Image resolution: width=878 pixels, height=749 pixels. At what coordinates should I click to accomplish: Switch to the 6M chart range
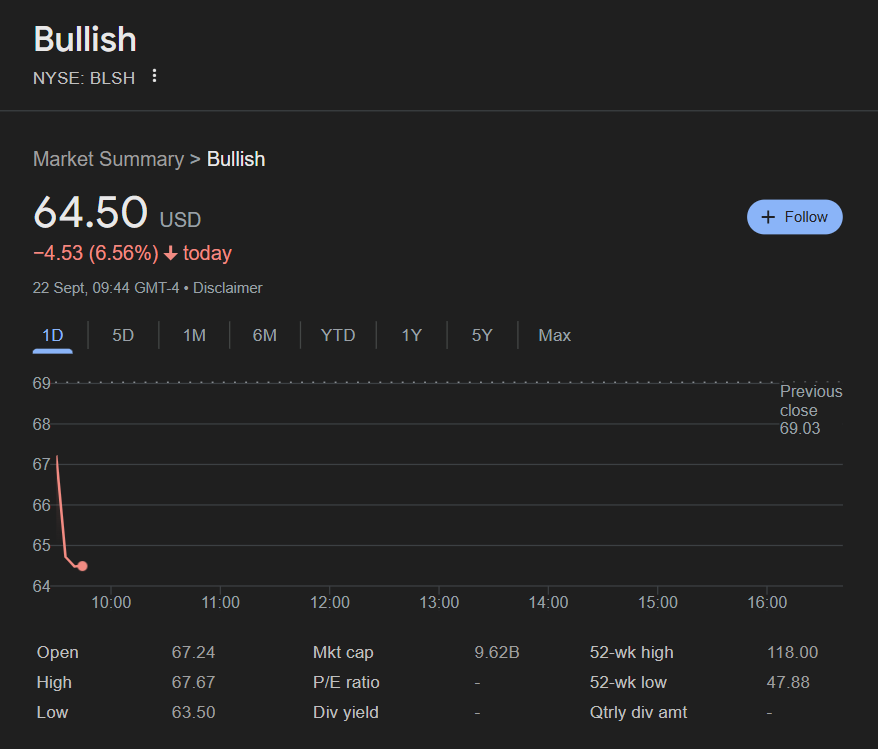[265, 335]
